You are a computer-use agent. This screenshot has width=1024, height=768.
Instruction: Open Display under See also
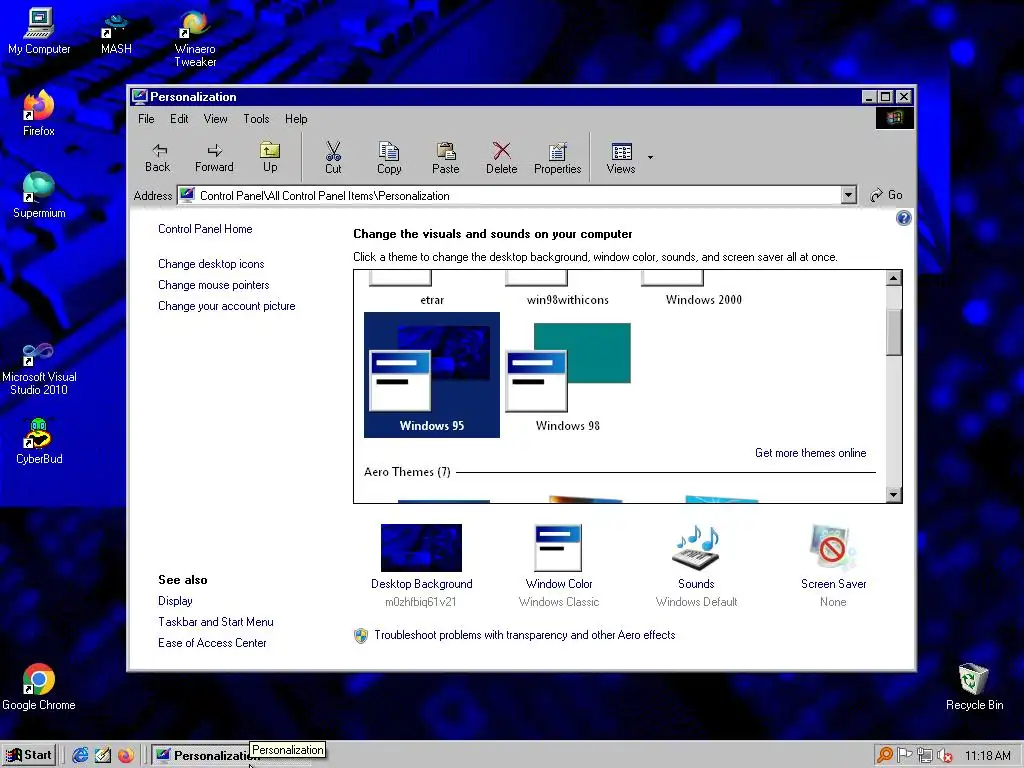(175, 601)
